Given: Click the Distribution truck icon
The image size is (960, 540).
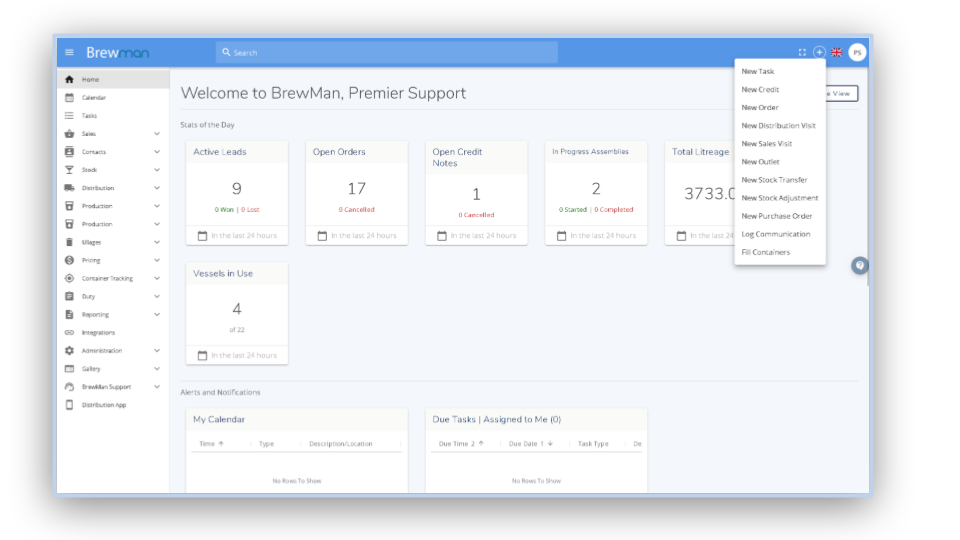Looking at the screenshot, I should tap(69, 188).
